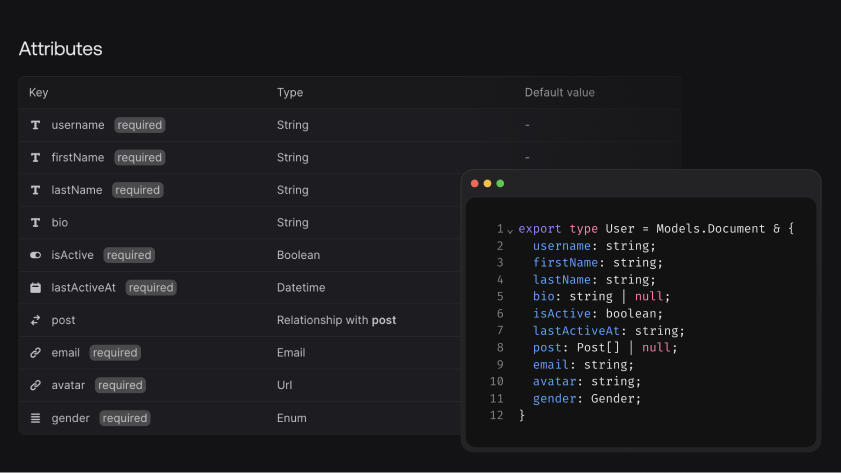
Task: Click the required badge next to isActive
Action: click(129, 255)
